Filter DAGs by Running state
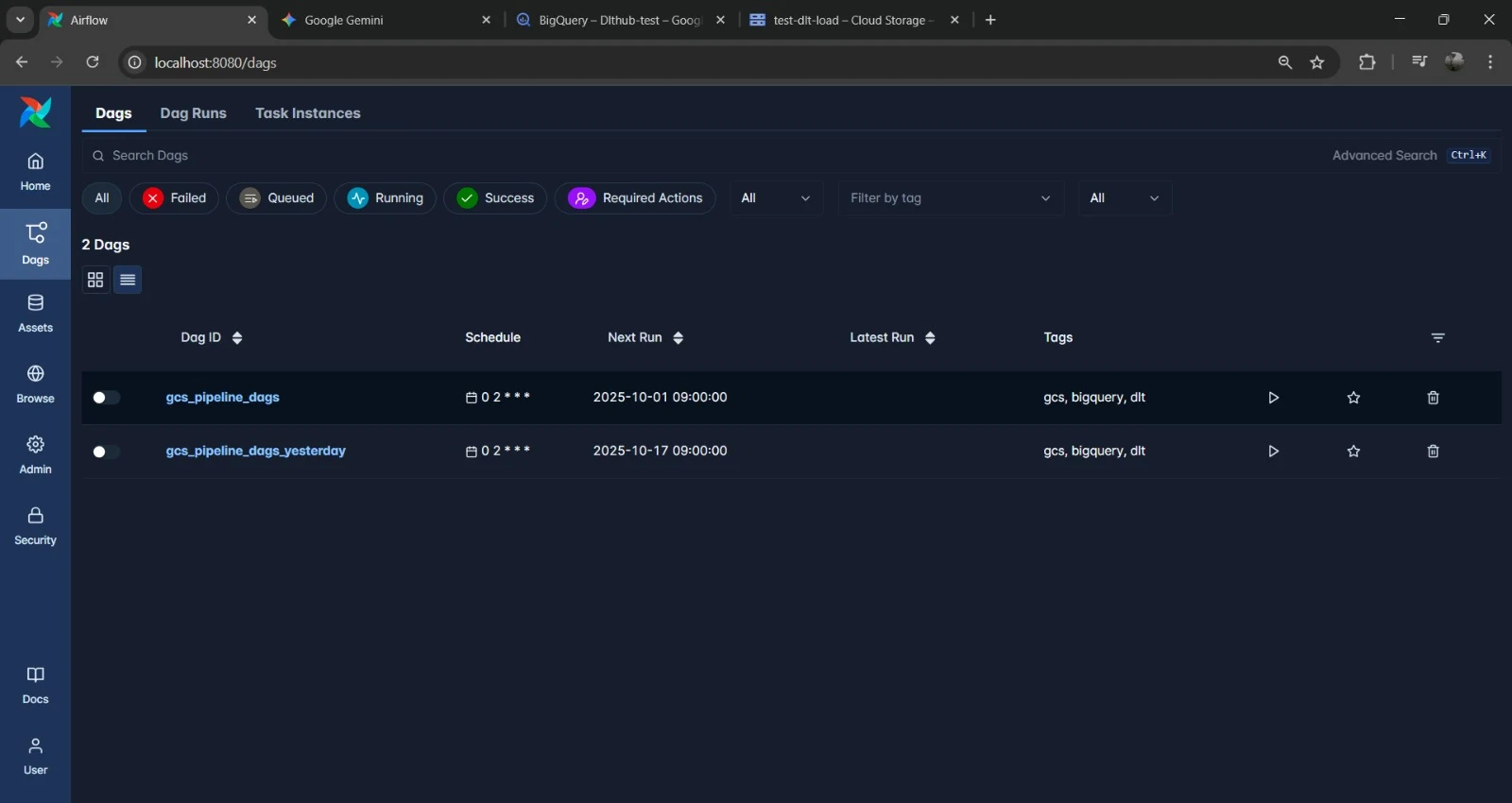Viewport: 1512px width, 803px height. pyautogui.click(x=385, y=198)
